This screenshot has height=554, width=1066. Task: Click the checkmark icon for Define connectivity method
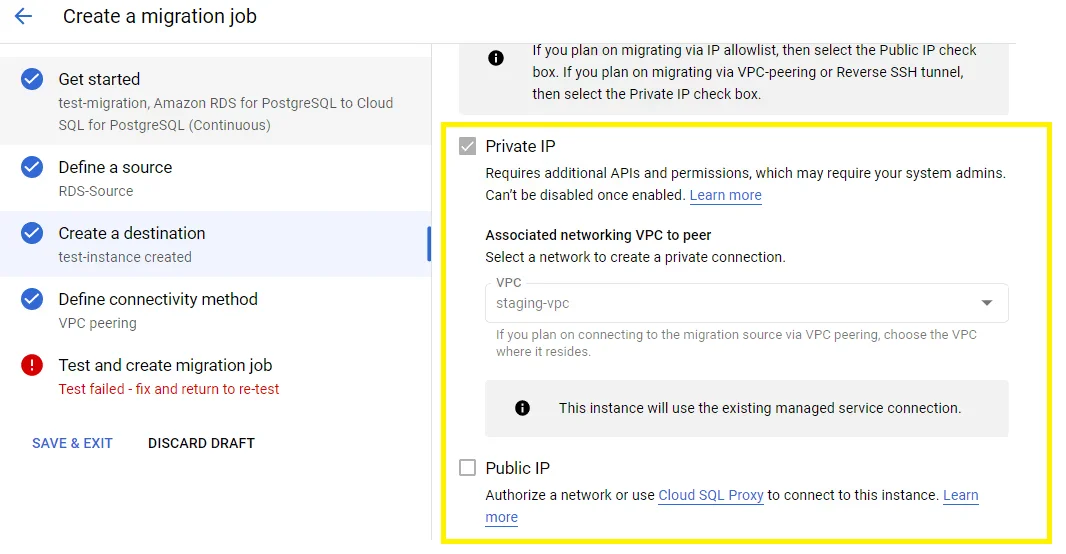[32, 299]
